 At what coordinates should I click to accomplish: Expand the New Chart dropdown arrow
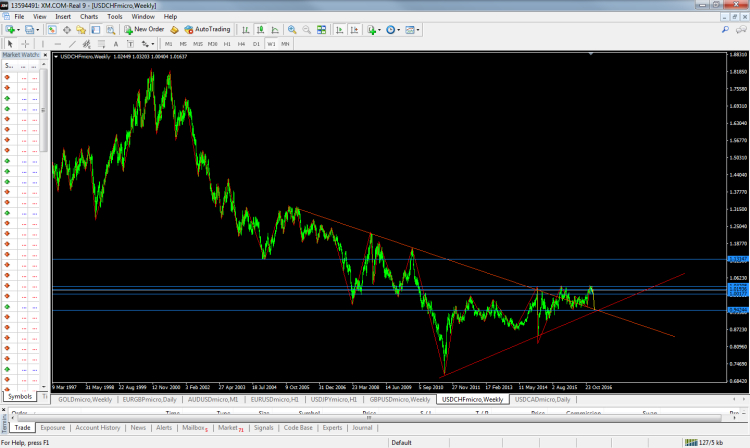click(x=18, y=30)
